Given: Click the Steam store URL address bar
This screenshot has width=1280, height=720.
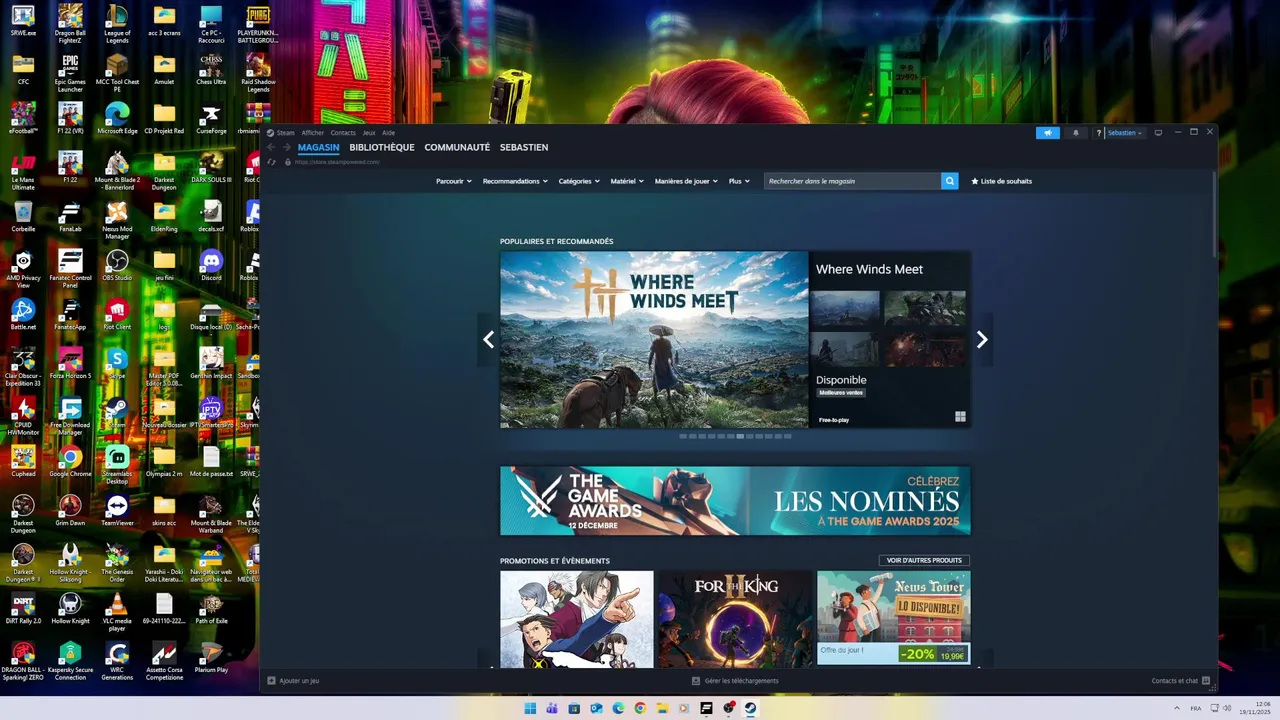Looking at the screenshot, I should (338, 162).
